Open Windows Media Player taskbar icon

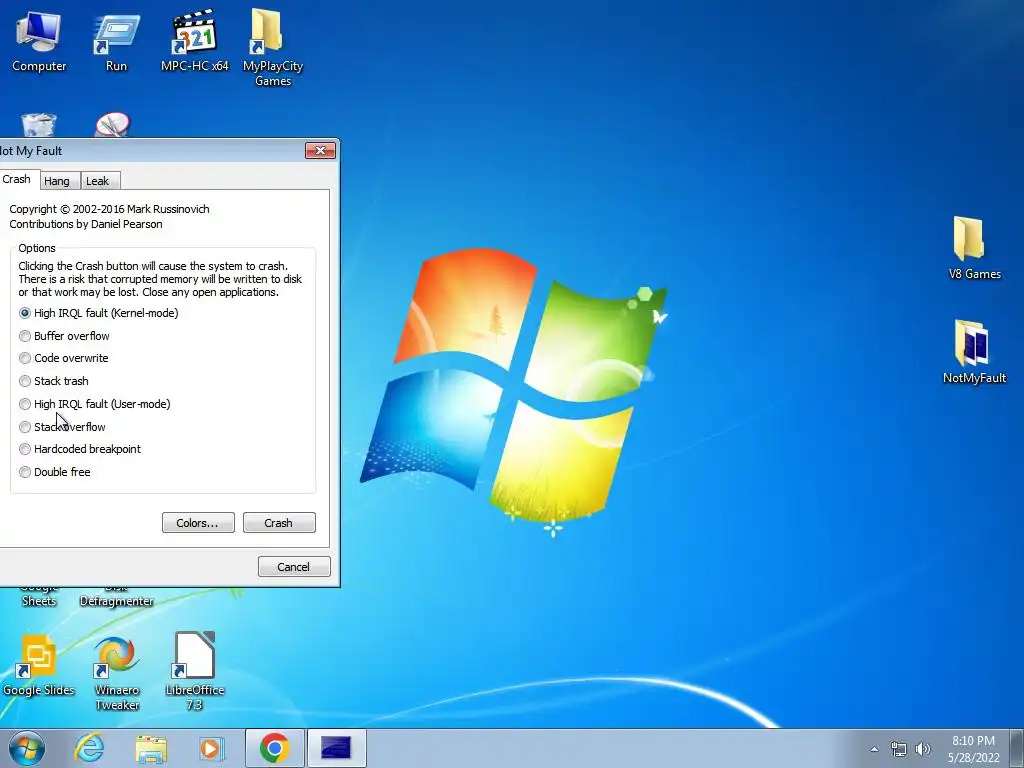click(210, 748)
